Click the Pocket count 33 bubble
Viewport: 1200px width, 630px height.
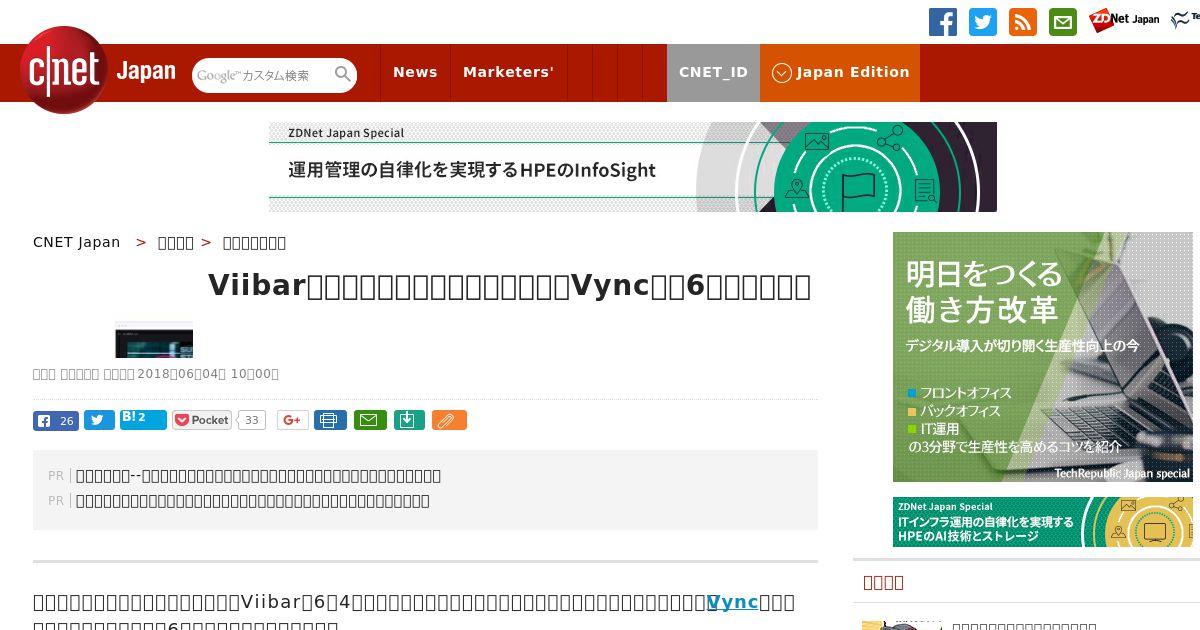[252, 420]
